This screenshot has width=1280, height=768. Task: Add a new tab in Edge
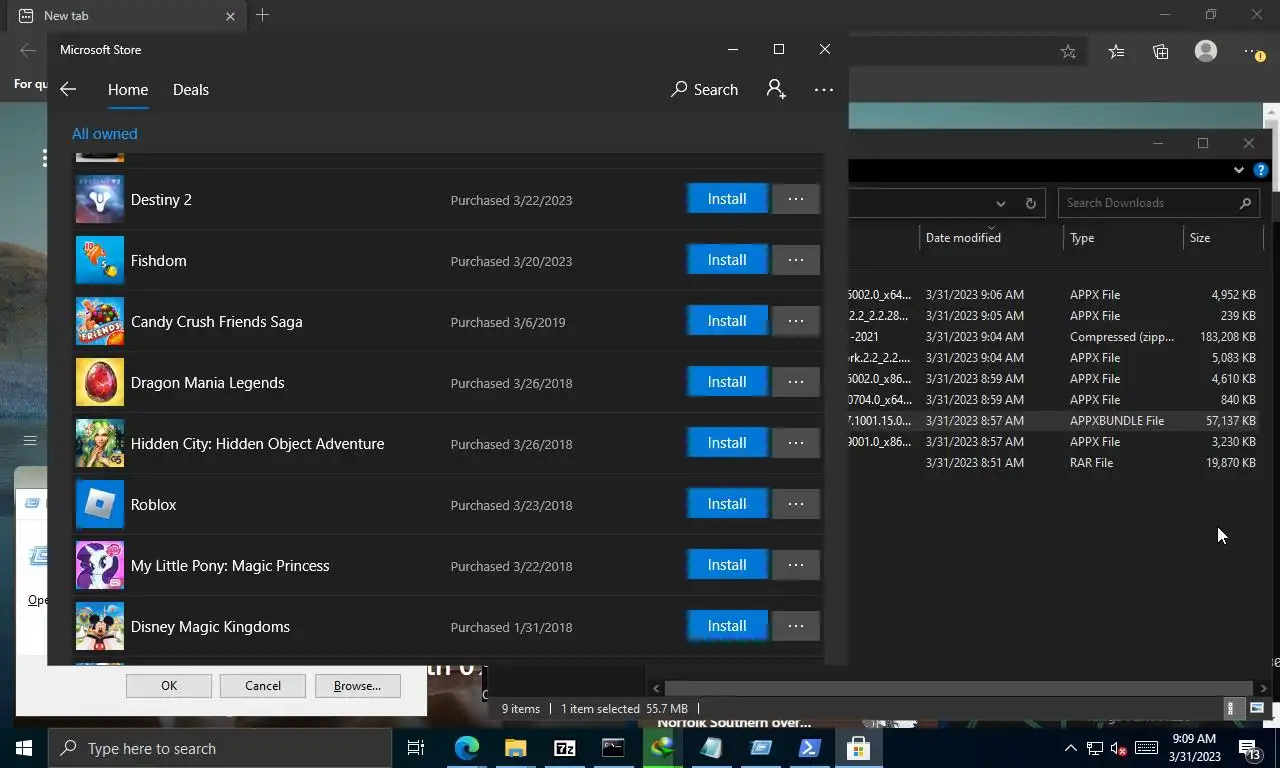(262, 15)
